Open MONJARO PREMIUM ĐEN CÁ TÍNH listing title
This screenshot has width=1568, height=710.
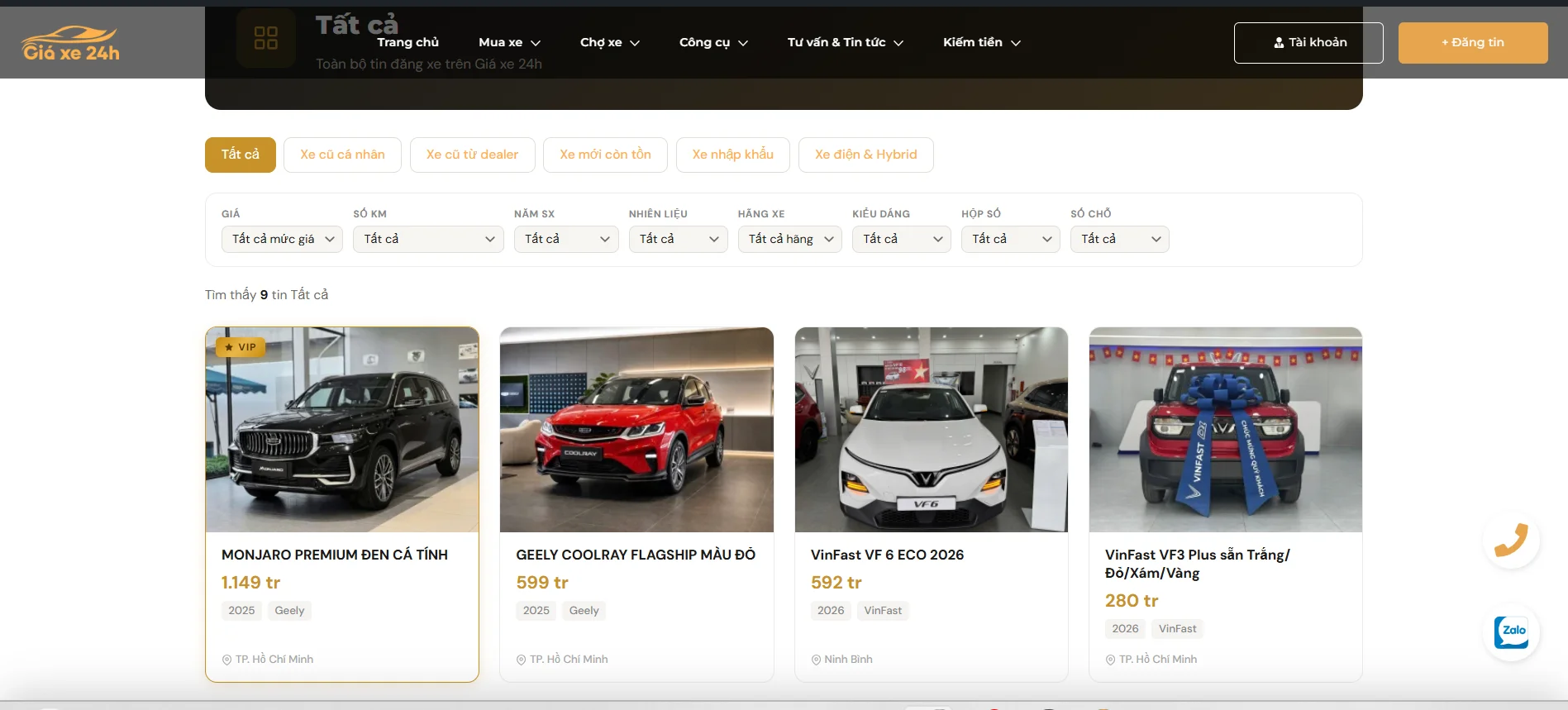335,555
